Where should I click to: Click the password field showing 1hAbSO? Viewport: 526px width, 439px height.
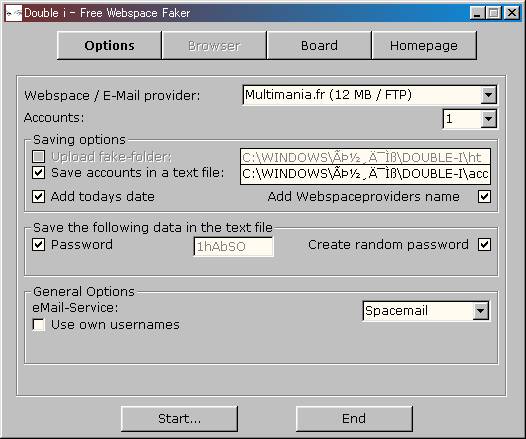233,247
